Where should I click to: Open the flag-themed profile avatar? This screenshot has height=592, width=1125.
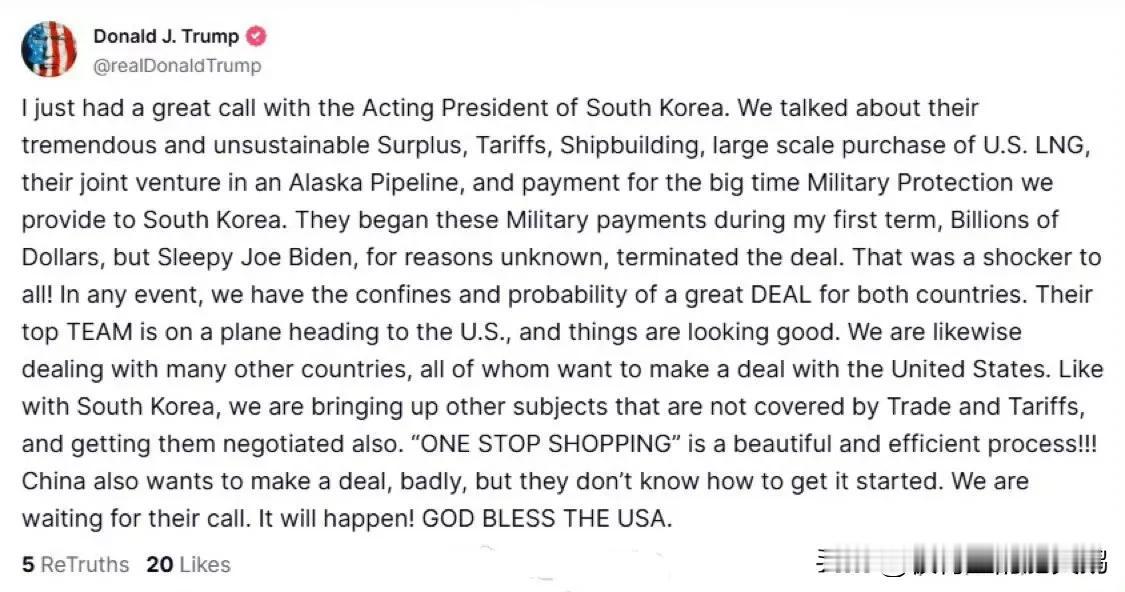tap(49, 49)
